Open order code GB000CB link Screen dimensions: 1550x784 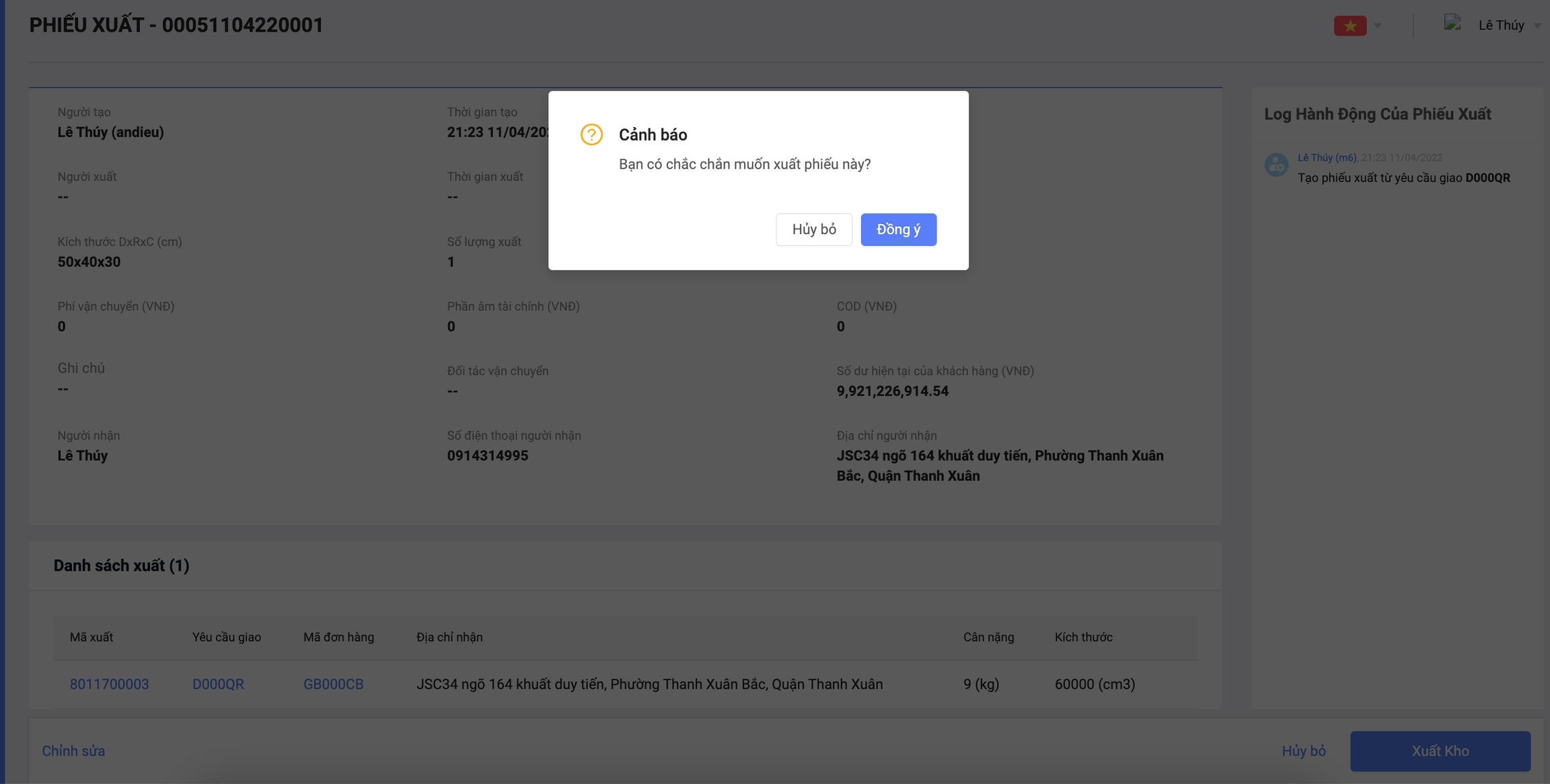click(333, 684)
